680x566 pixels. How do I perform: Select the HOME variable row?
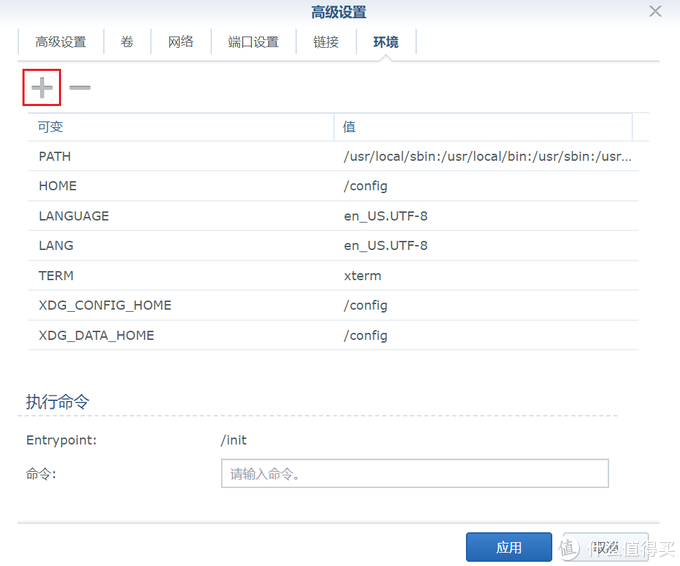180,186
